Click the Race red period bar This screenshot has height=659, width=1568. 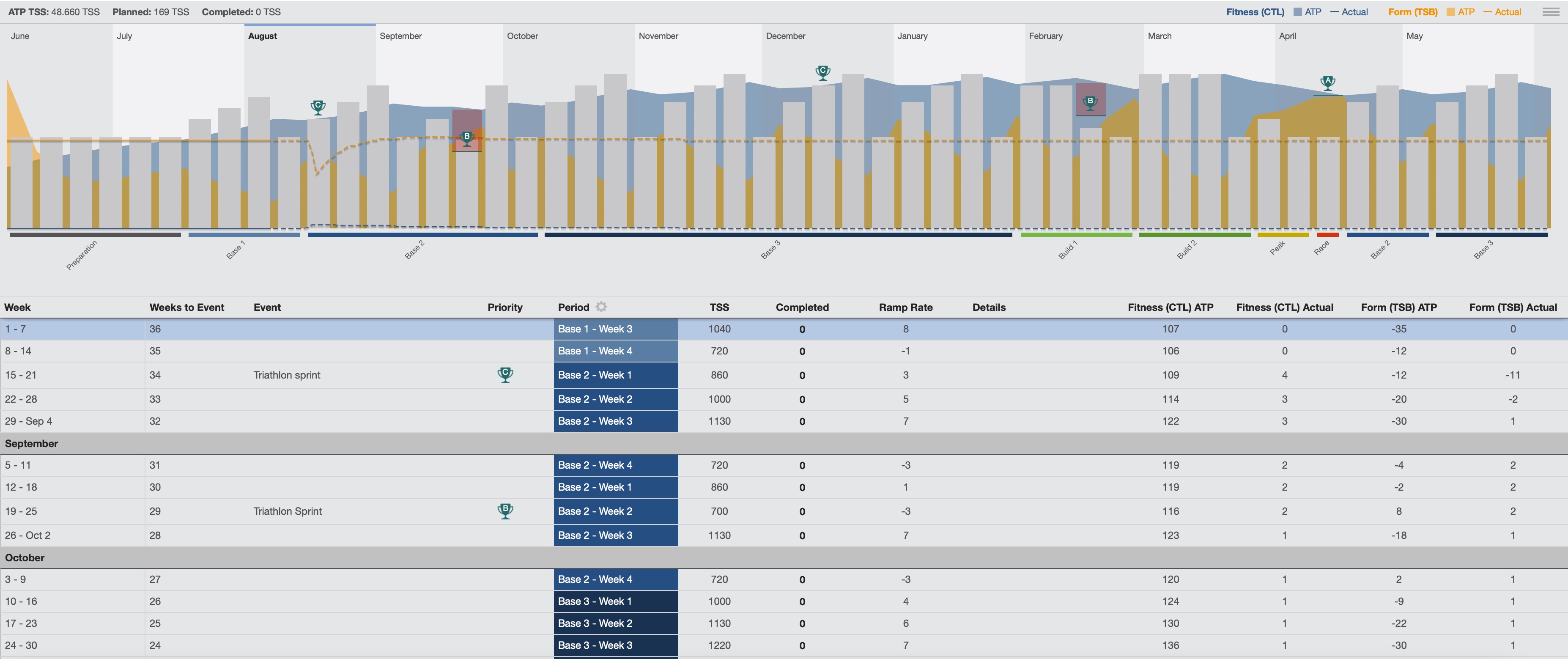tap(1327, 234)
